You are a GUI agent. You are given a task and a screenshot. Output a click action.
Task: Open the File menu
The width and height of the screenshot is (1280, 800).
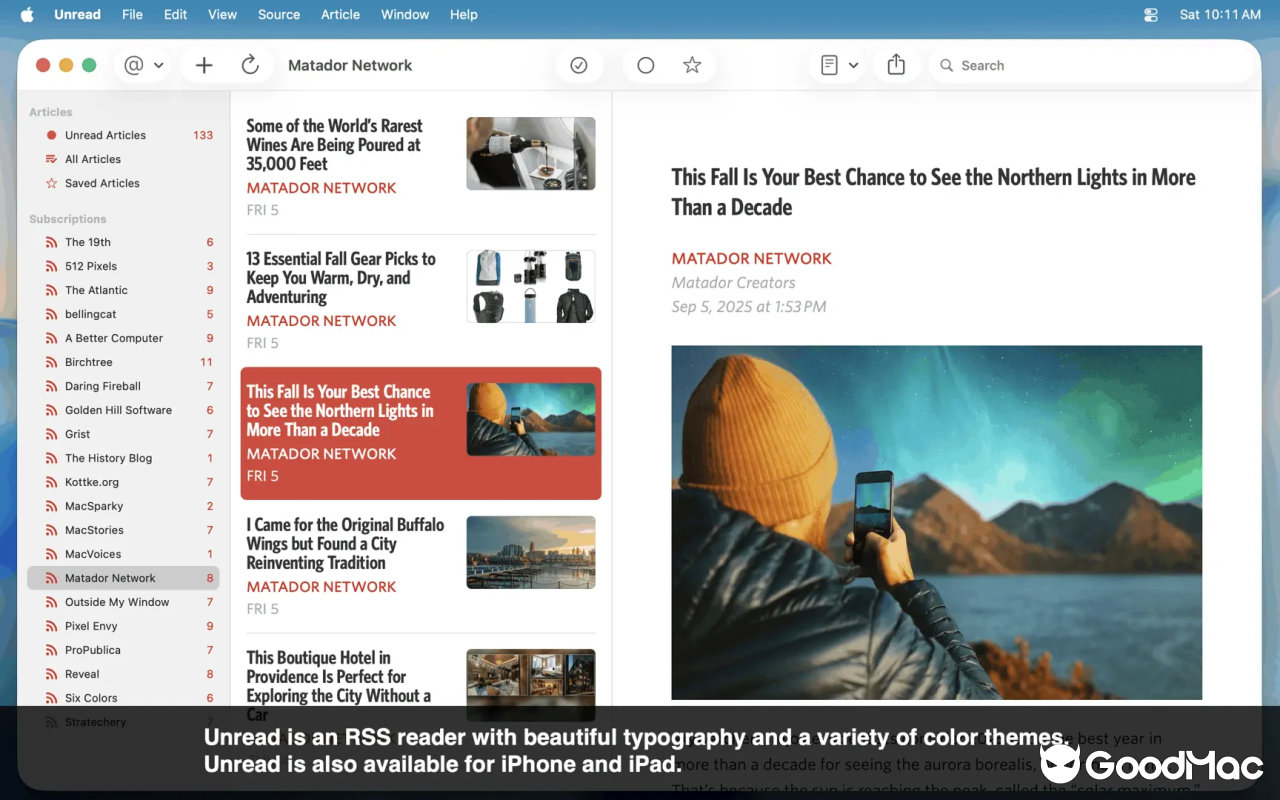tap(132, 14)
